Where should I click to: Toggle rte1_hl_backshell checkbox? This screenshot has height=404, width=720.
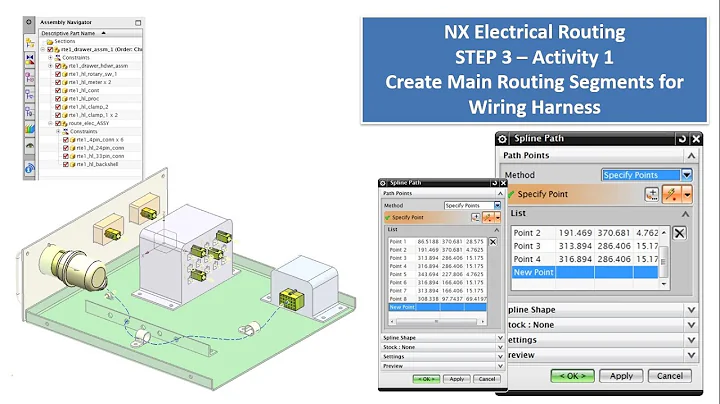coord(66,164)
